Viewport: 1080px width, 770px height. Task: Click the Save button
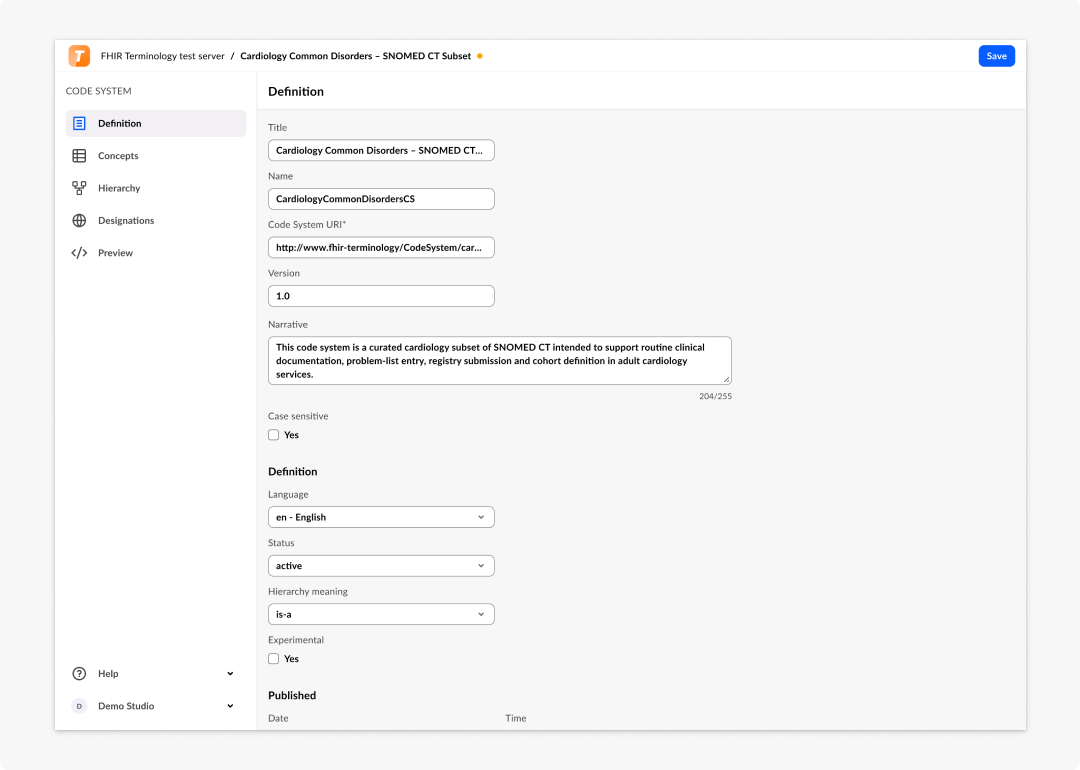click(996, 56)
